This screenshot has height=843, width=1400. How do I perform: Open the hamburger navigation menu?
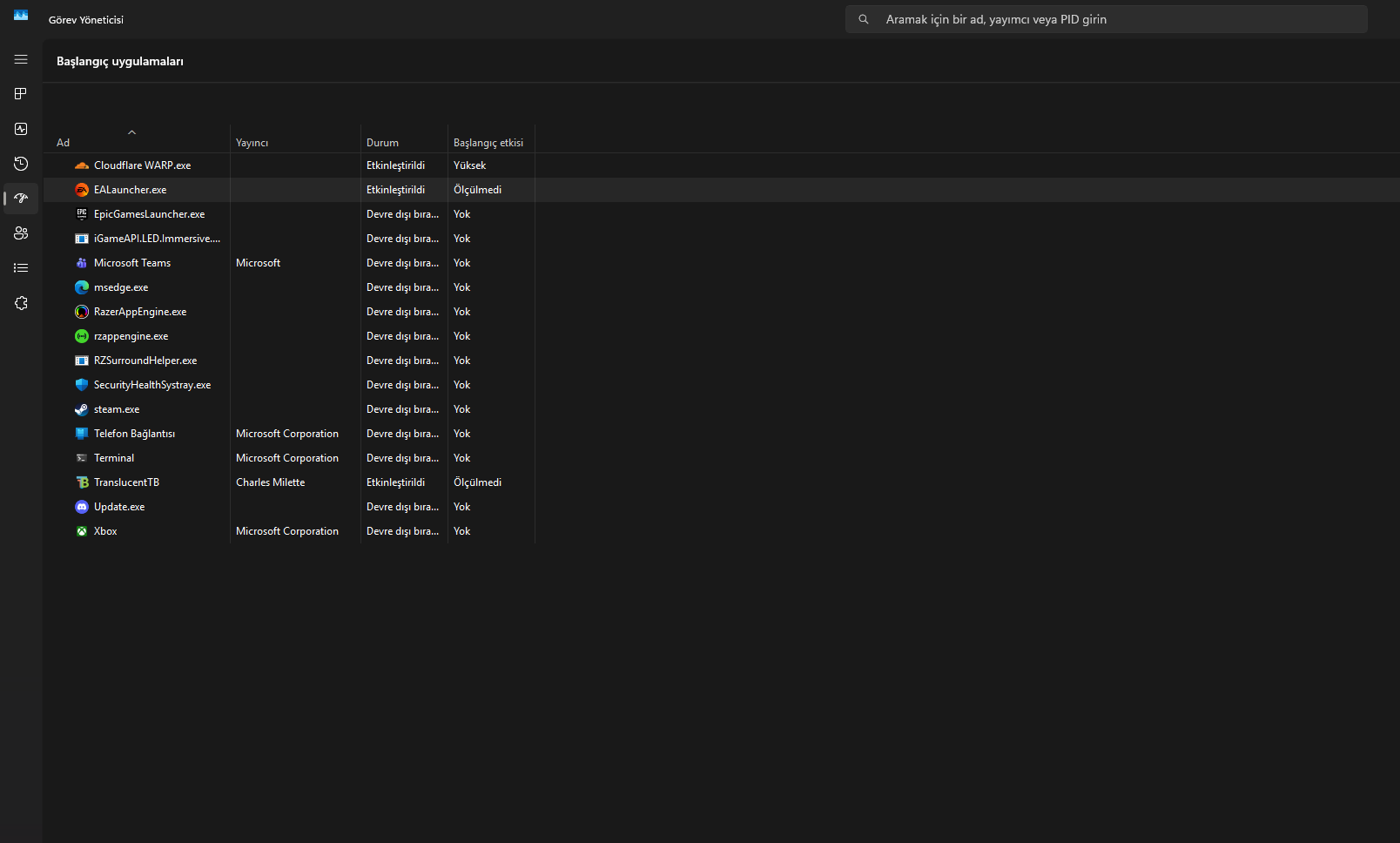click(x=21, y=59)
